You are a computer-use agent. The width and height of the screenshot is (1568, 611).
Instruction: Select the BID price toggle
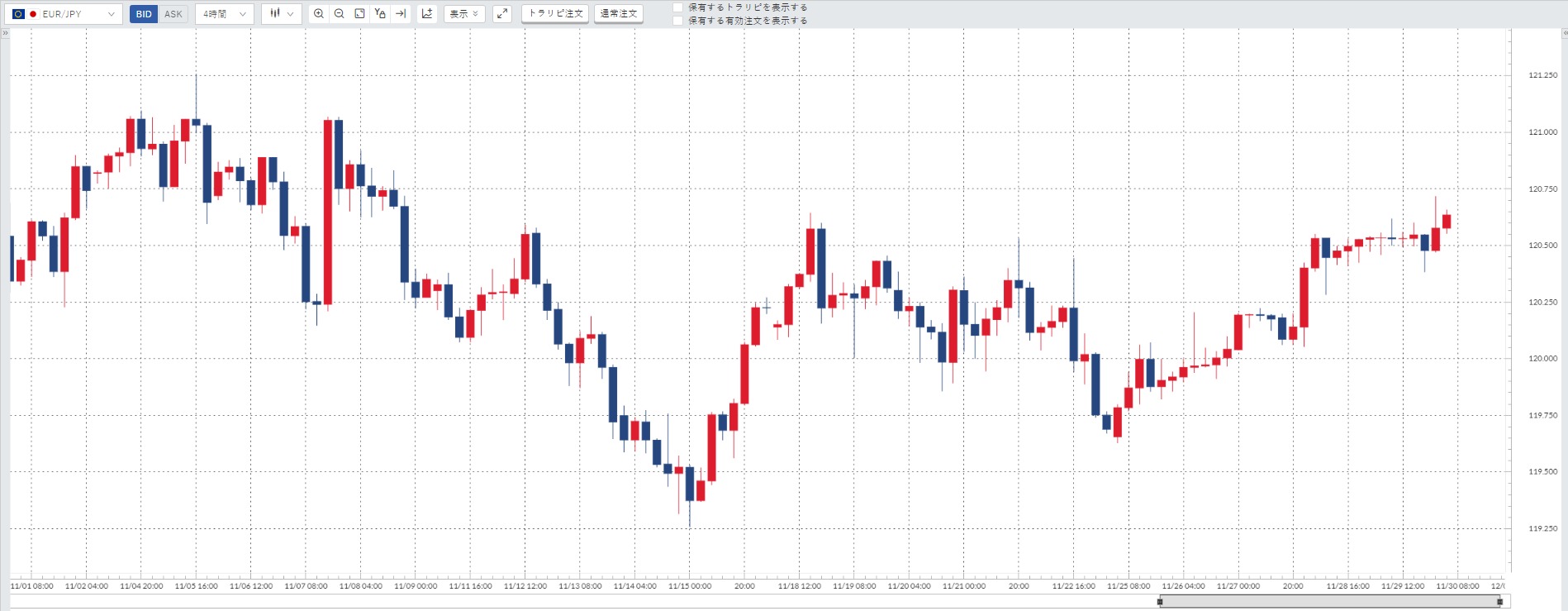(x=144, y=14)
